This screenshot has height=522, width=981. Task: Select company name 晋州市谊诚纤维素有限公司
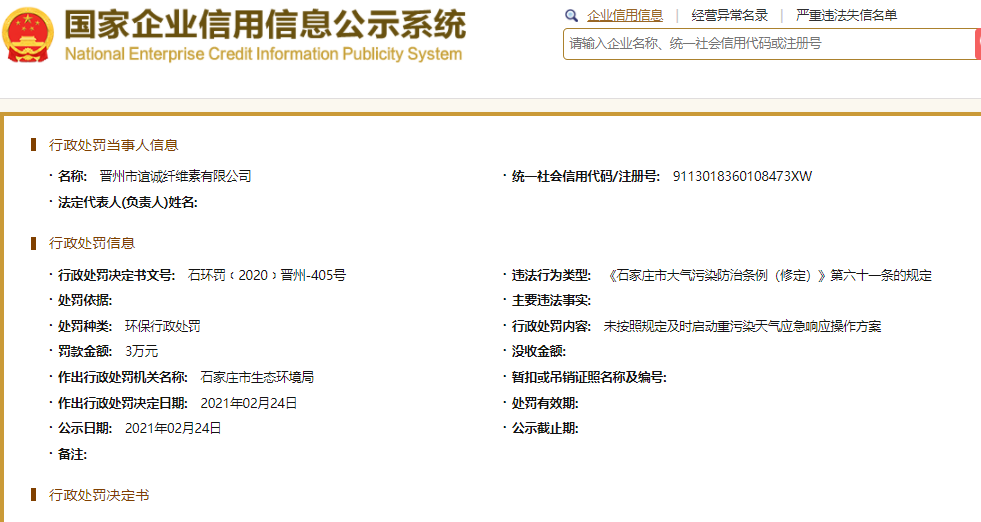(x=175, y=177)
